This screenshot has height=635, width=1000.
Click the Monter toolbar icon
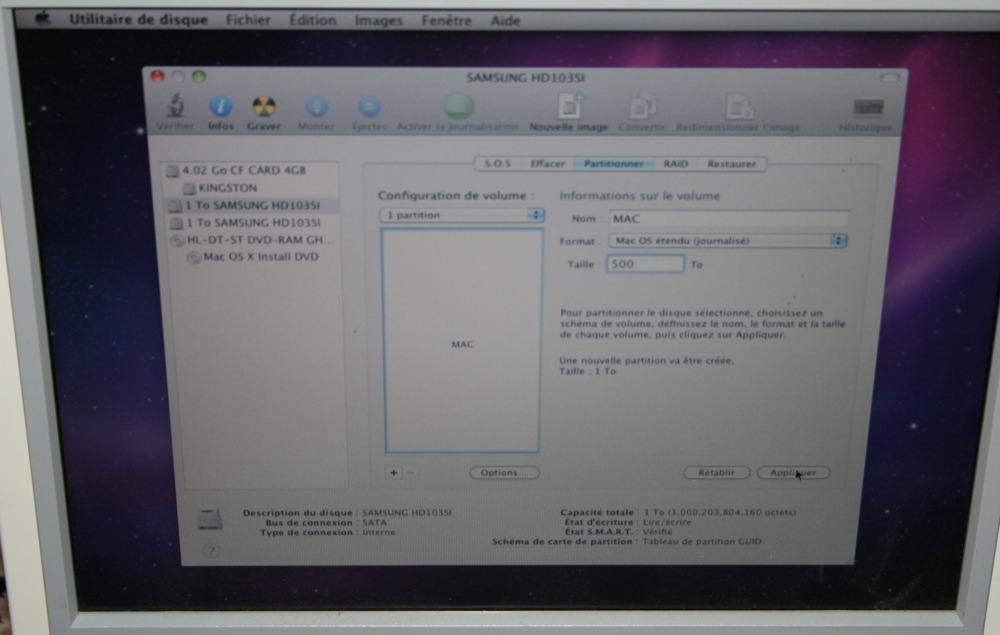316,106
